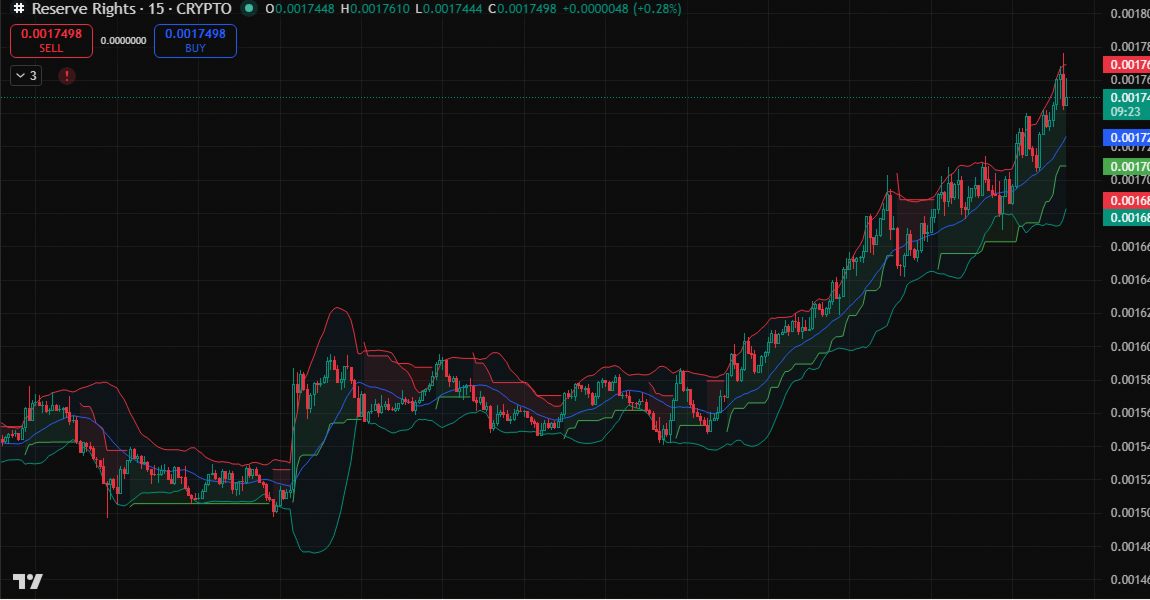The image size is (1150, 600).
Task: Click the change value +0.0000048 (+0.28%)
Action: point(622,9)
